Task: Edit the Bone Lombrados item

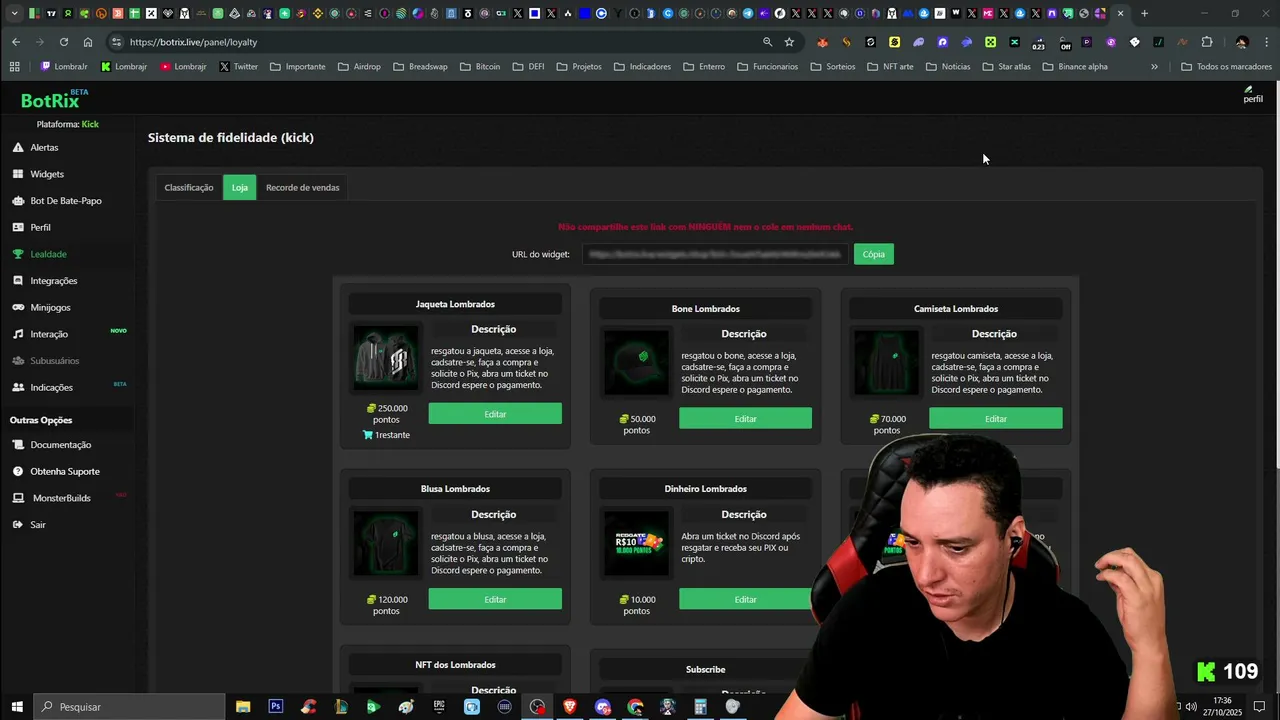Action: (x=745, y=419)
